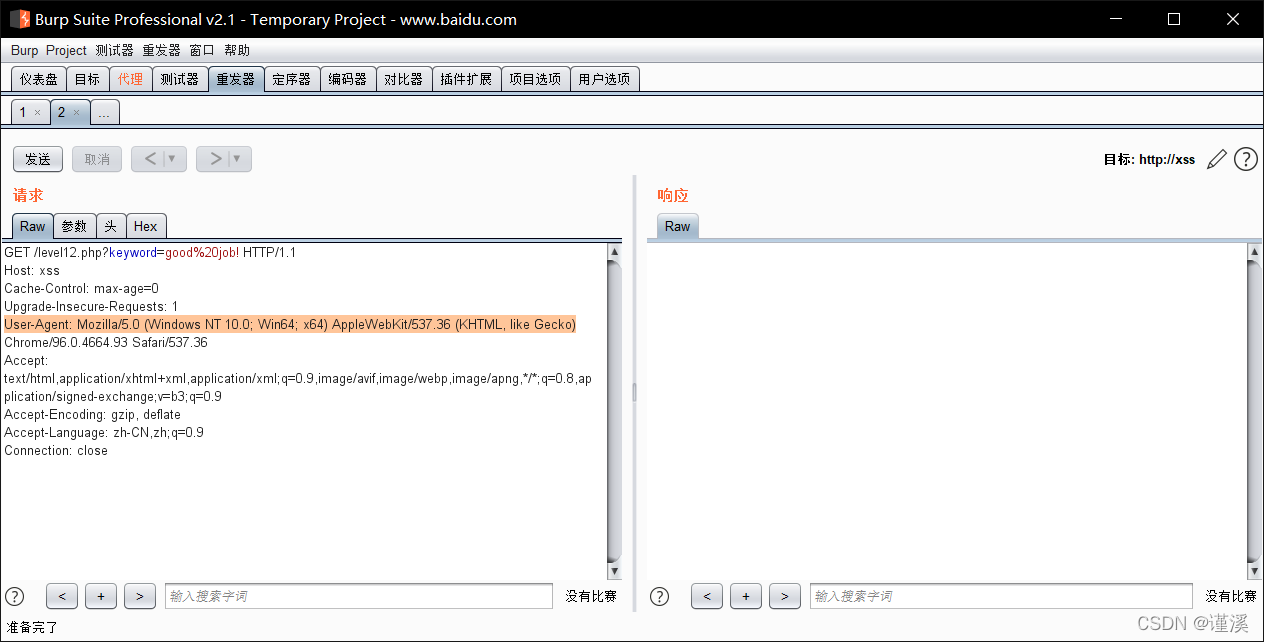1264x642 pixels.
Task: Select request 头 headers tab
Action: [x=111, y=226]
